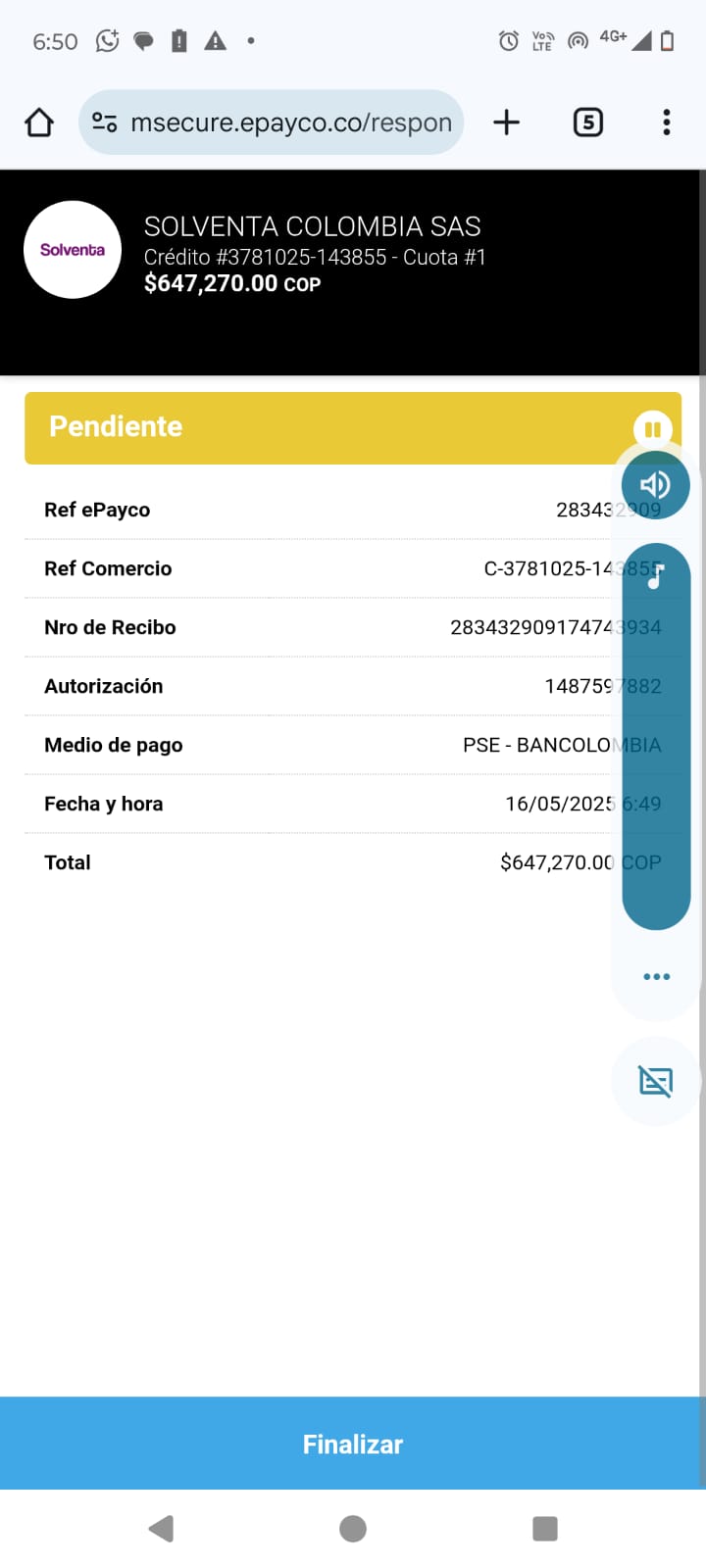Screen dimensions: 706x1568
Task: Tap the Solventa logo
Action: (x=73, y=250)
